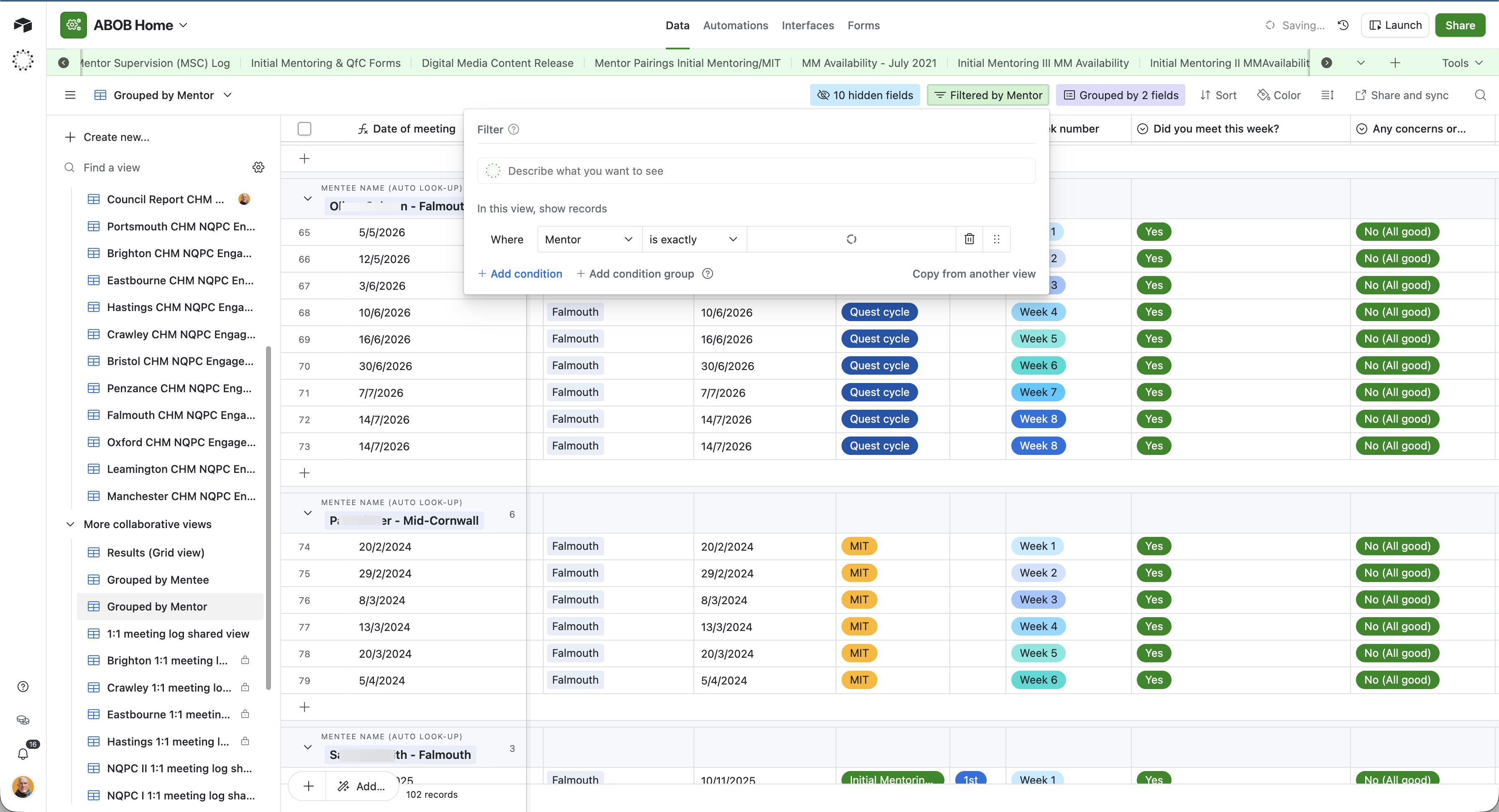
Task: Tick the select-all rows checkbox
Action: (x=304, y=128)
